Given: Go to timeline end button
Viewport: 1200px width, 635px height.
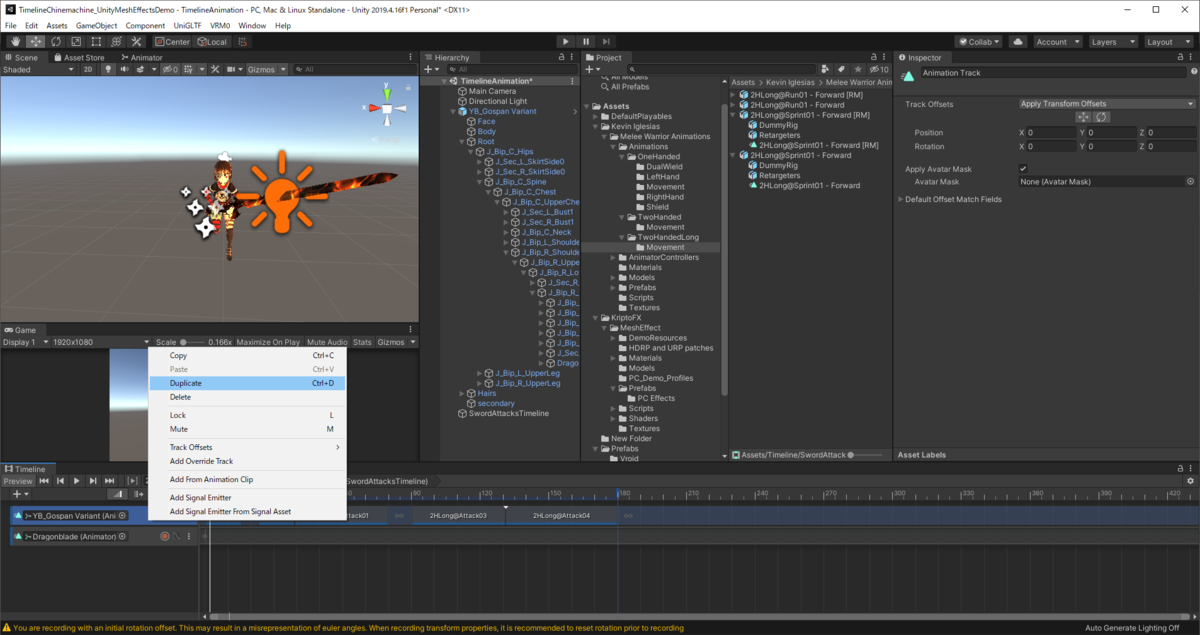Looking at the screenshot, I should coord(109,481).
